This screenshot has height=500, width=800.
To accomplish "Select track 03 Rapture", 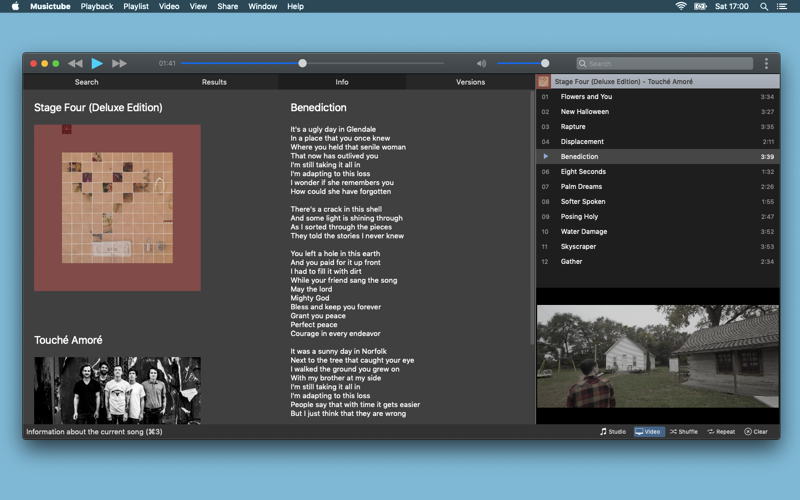I will [x=658, y=127].
